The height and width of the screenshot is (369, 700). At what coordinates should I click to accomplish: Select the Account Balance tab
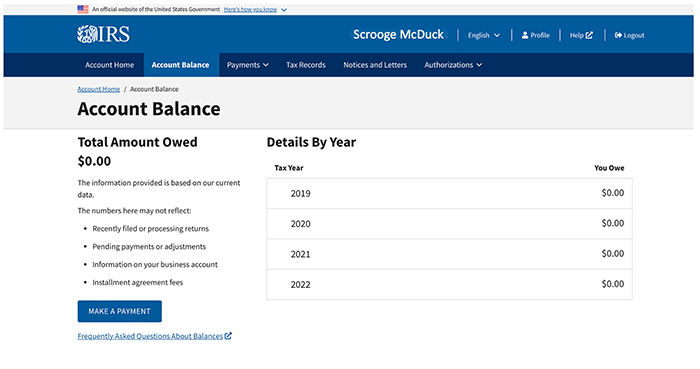coord(180,65)
